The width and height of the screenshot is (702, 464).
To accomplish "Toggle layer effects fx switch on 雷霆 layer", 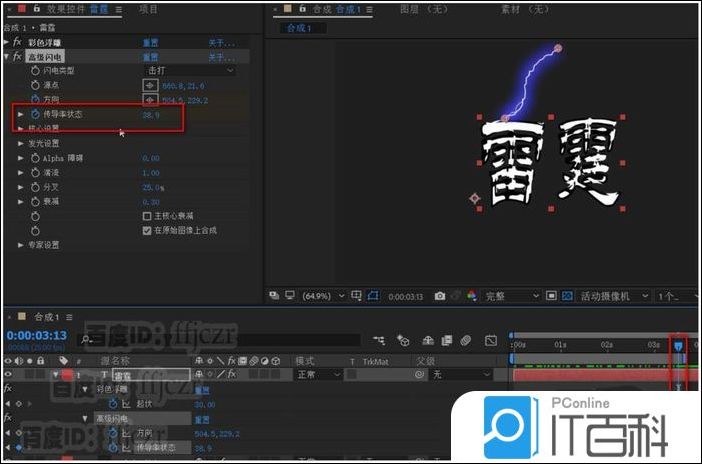I will pyautogui.click(x=231, y=374).
